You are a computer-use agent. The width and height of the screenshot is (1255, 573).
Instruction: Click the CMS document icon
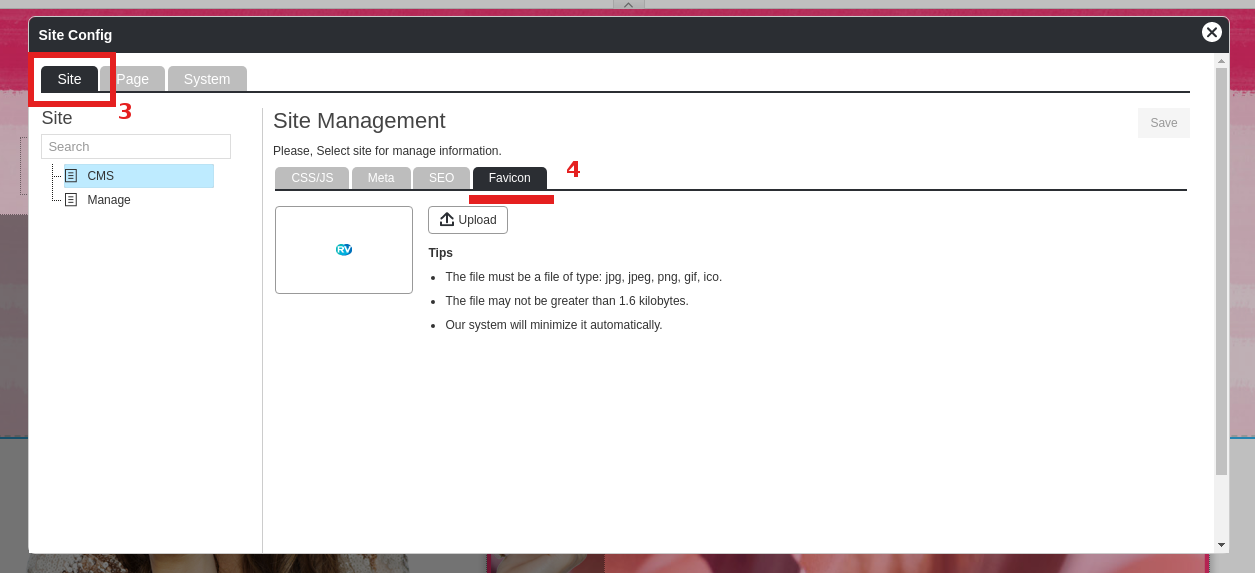pos(71,176)
